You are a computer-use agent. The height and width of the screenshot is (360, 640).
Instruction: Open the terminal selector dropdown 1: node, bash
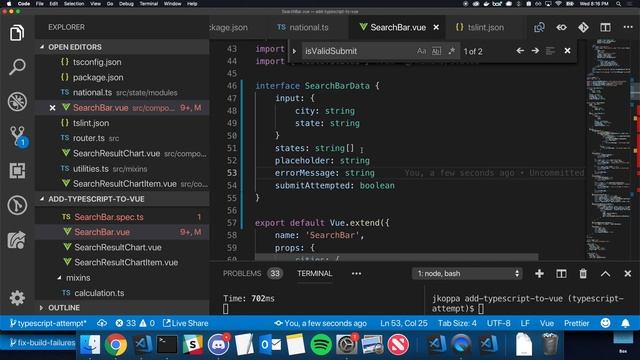pos(467,273)
